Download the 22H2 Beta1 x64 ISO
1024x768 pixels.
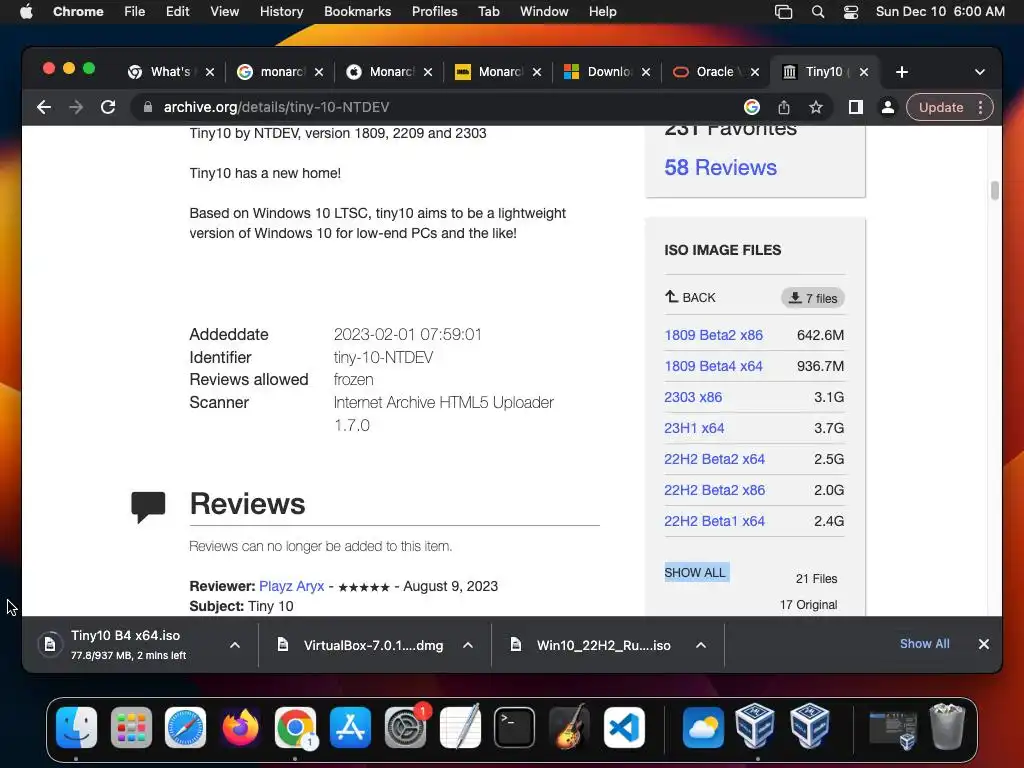point(714,521)
